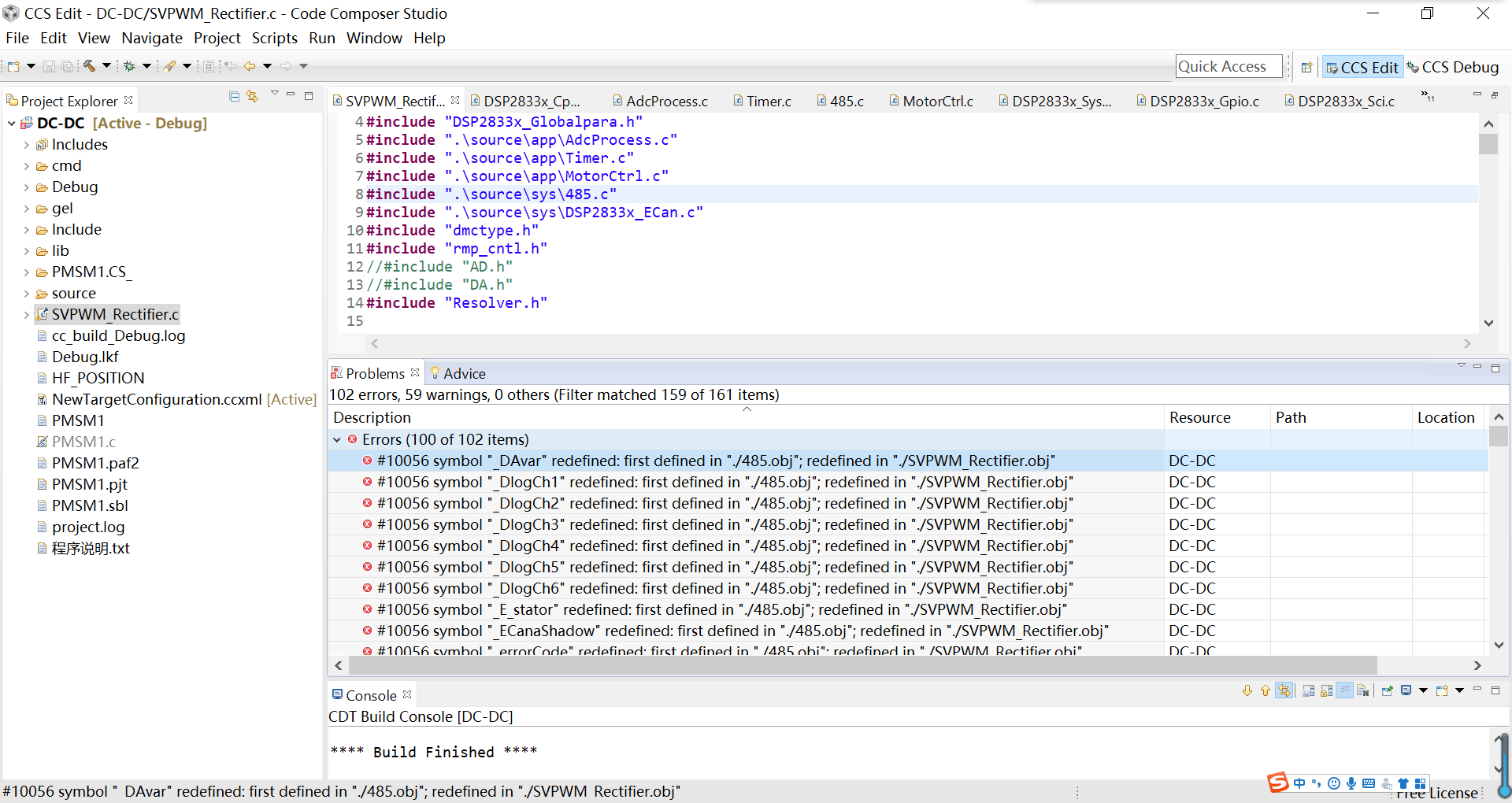
Task: Switch to the MotorCtrl.c editor tab
Action: pos(937,101)
